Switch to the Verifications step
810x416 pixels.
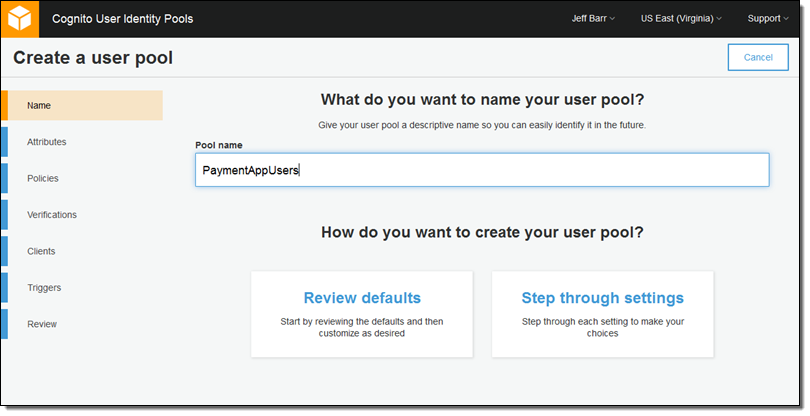point(52,215)
